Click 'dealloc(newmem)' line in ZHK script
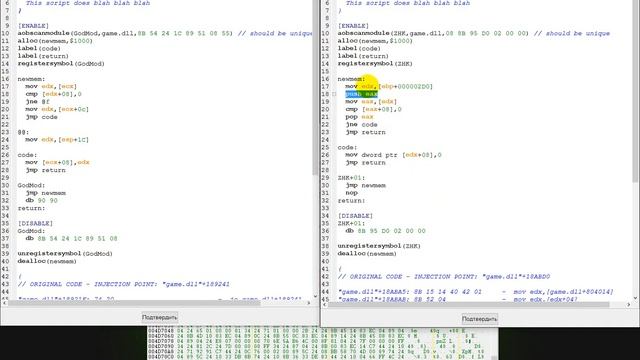The width and height of the screenshot is (640, 360). pos(367,253)
